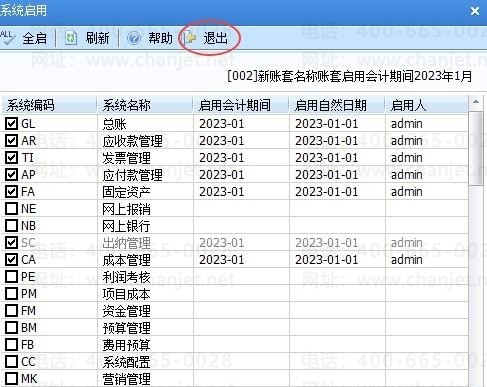Uncheck the AP 应付款管理 checkbox
The image size is (487, 387).
[x=11, y=175]
